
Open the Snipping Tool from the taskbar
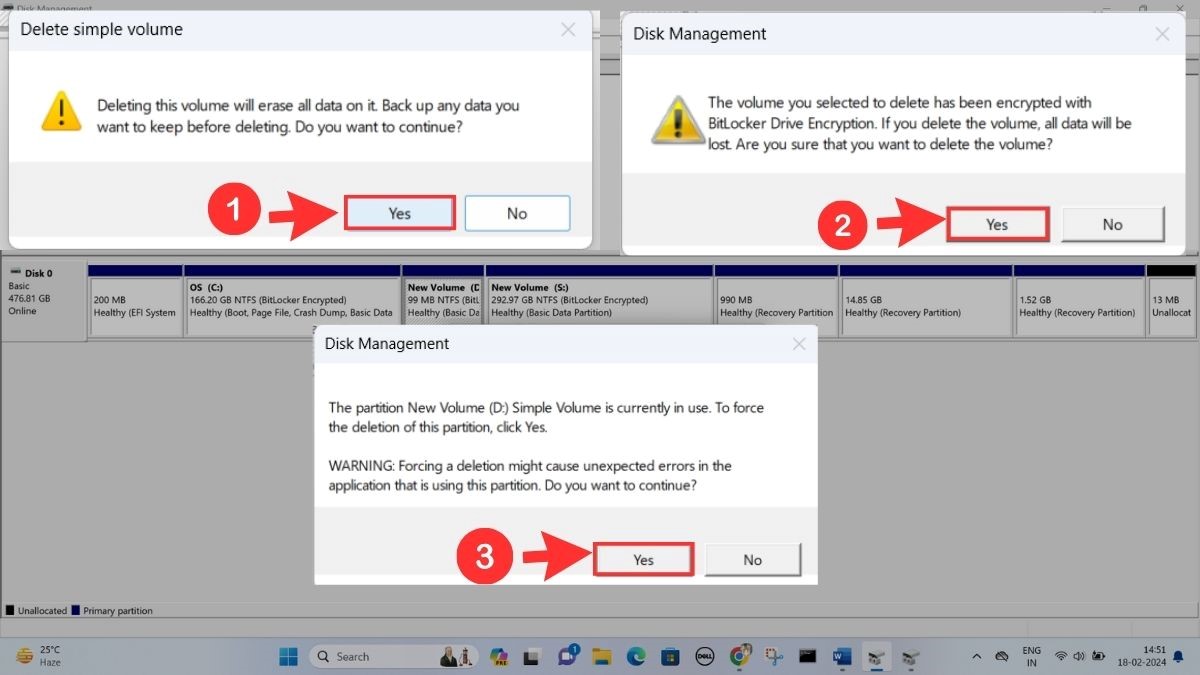(770, 656)
